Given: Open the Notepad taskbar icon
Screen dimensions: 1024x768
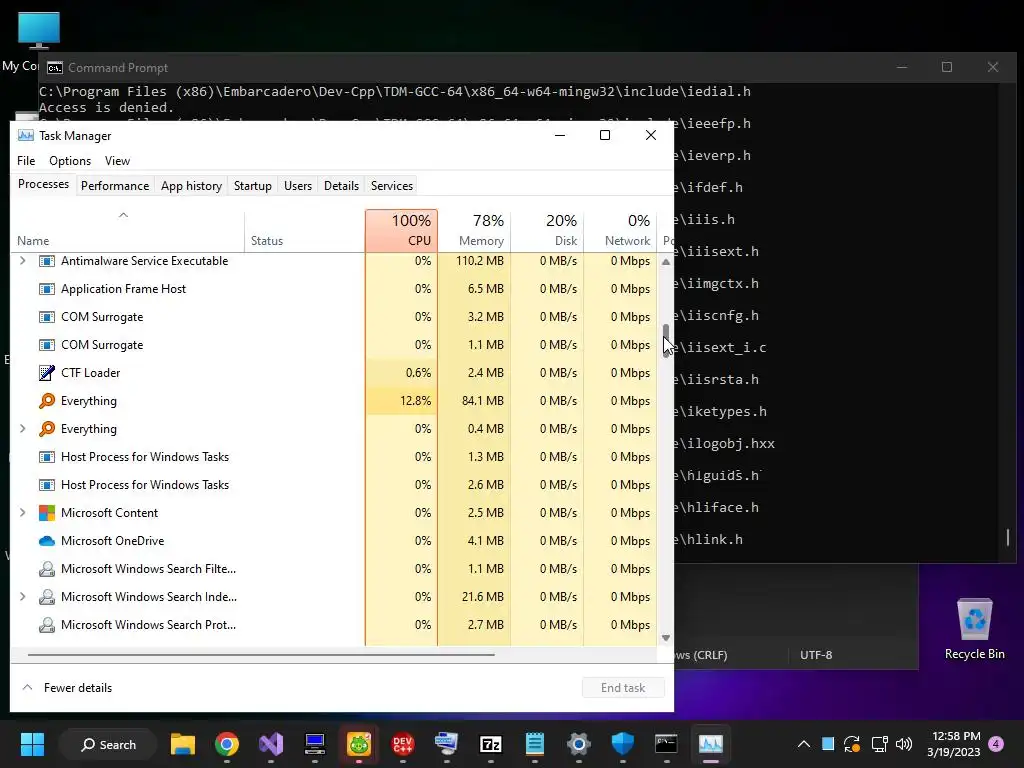Looking at the screenshot, I should point(534,744).
